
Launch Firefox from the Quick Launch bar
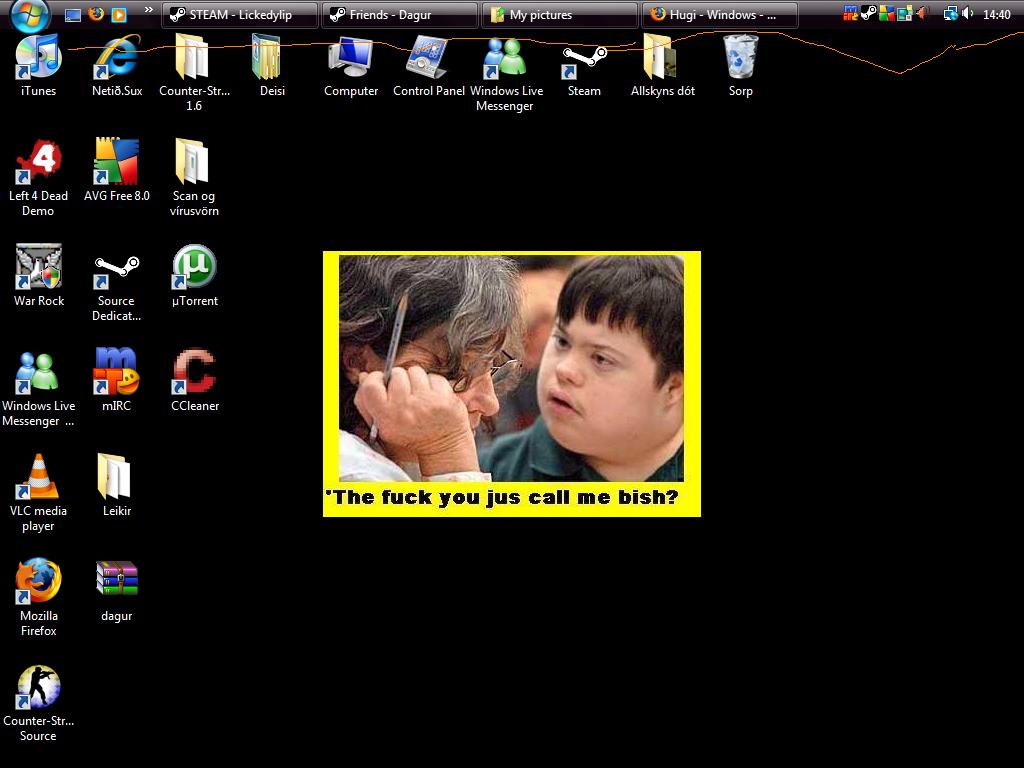[96, 14]
